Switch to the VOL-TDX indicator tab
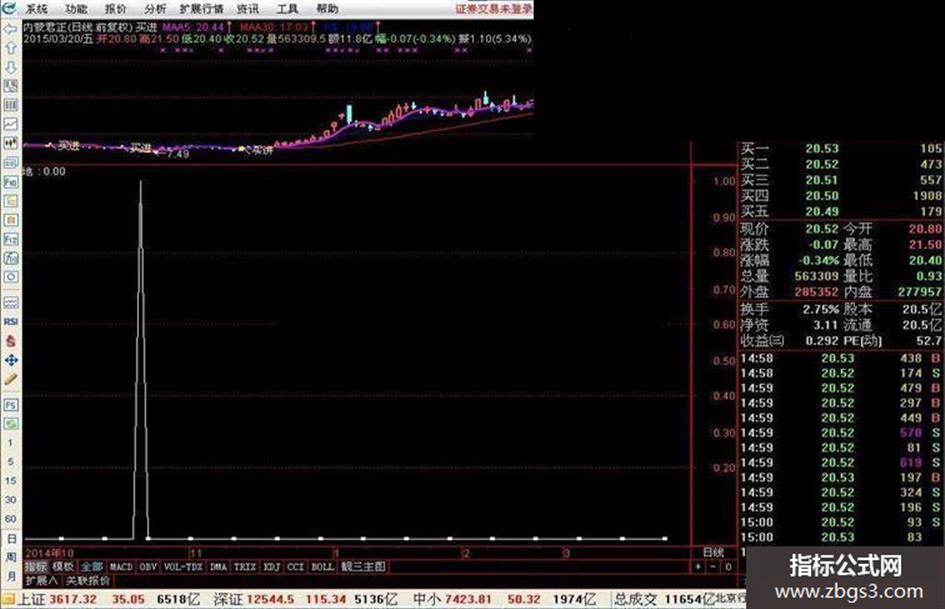Viewport: 945px width, 609px height. [183, 567]
